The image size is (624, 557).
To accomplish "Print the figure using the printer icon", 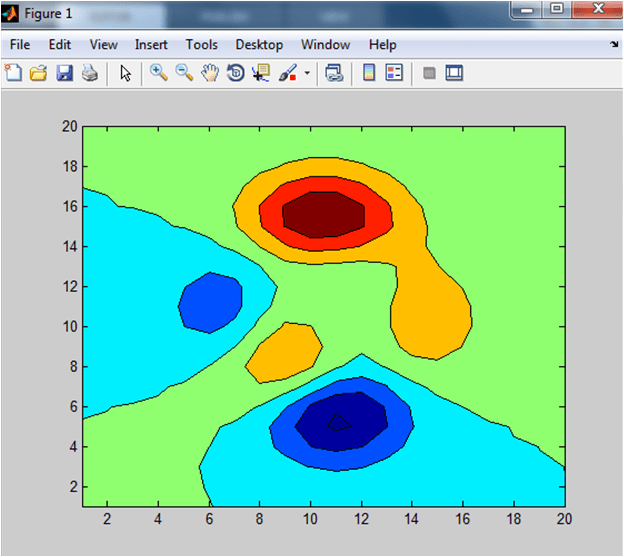I will (90, 73).
